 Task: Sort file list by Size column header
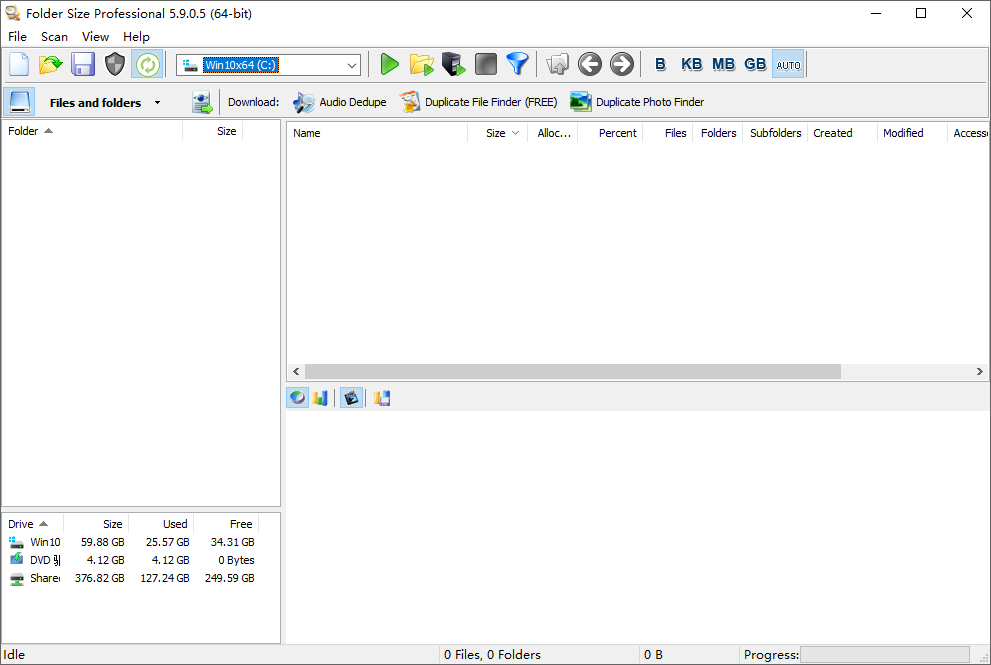[497, 133]
